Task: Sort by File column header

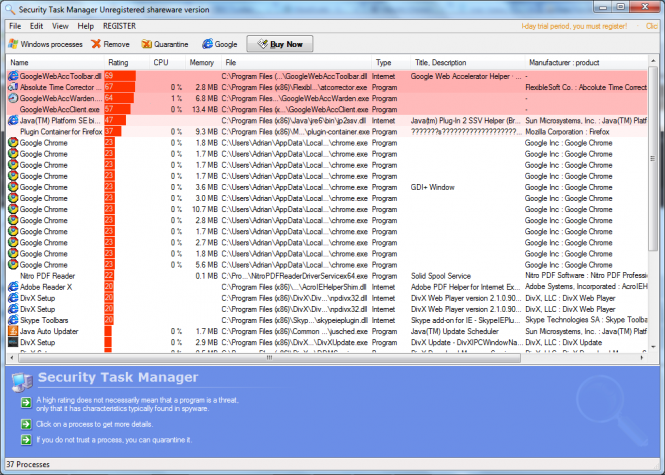Action: [x=296, y=63]
